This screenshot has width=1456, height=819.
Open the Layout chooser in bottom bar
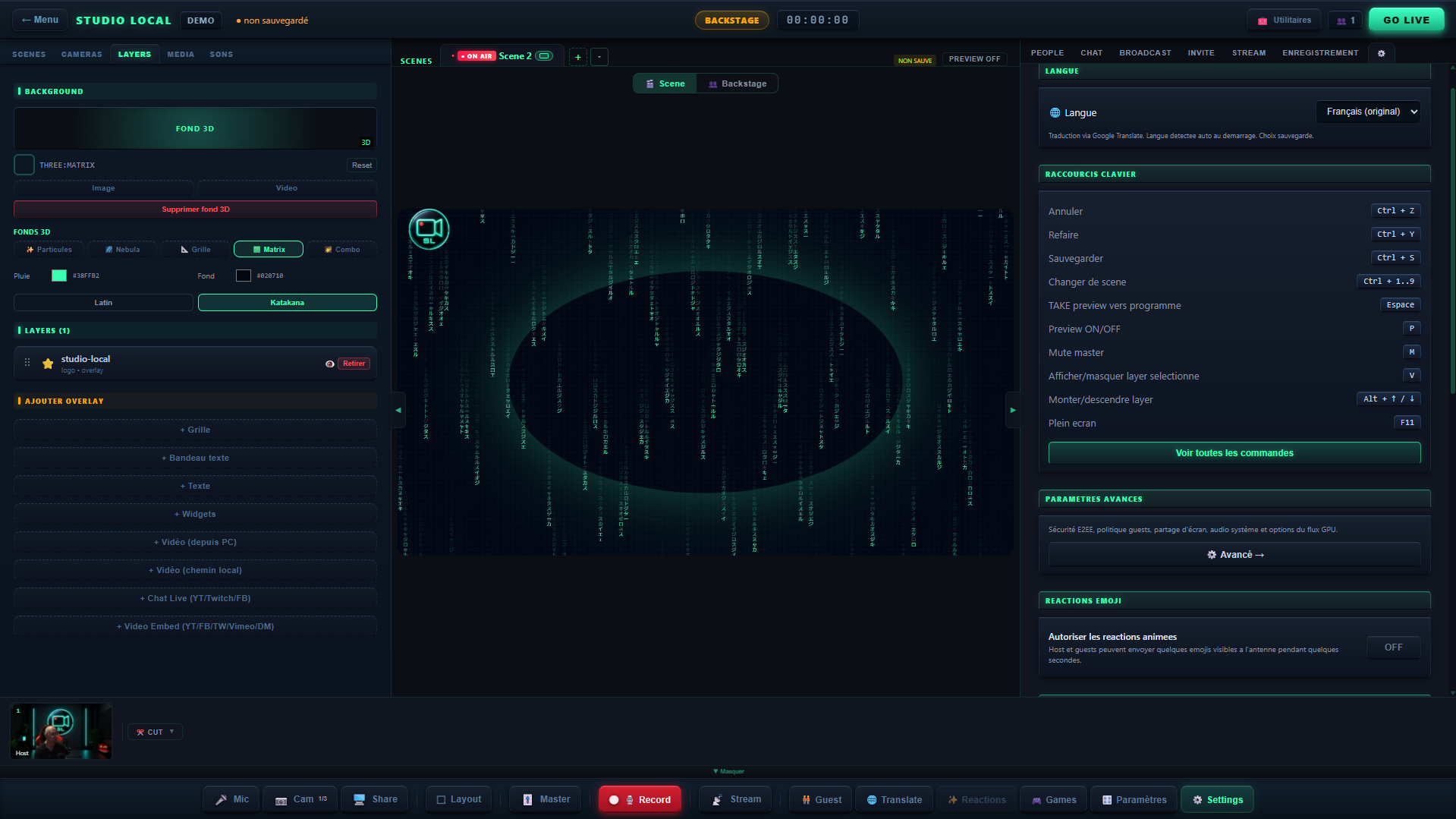pos(458,799)
